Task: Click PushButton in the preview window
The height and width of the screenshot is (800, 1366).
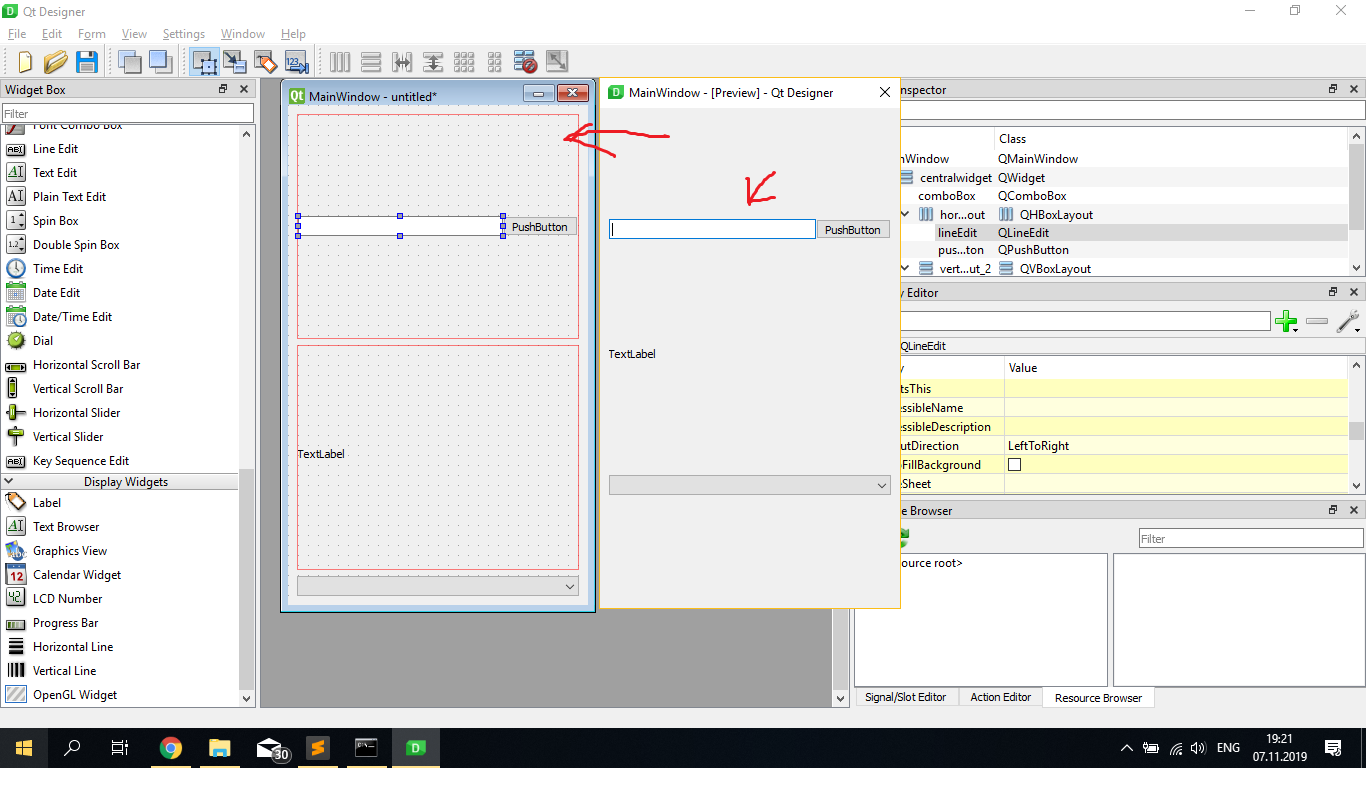Action: tap(853, 230)
